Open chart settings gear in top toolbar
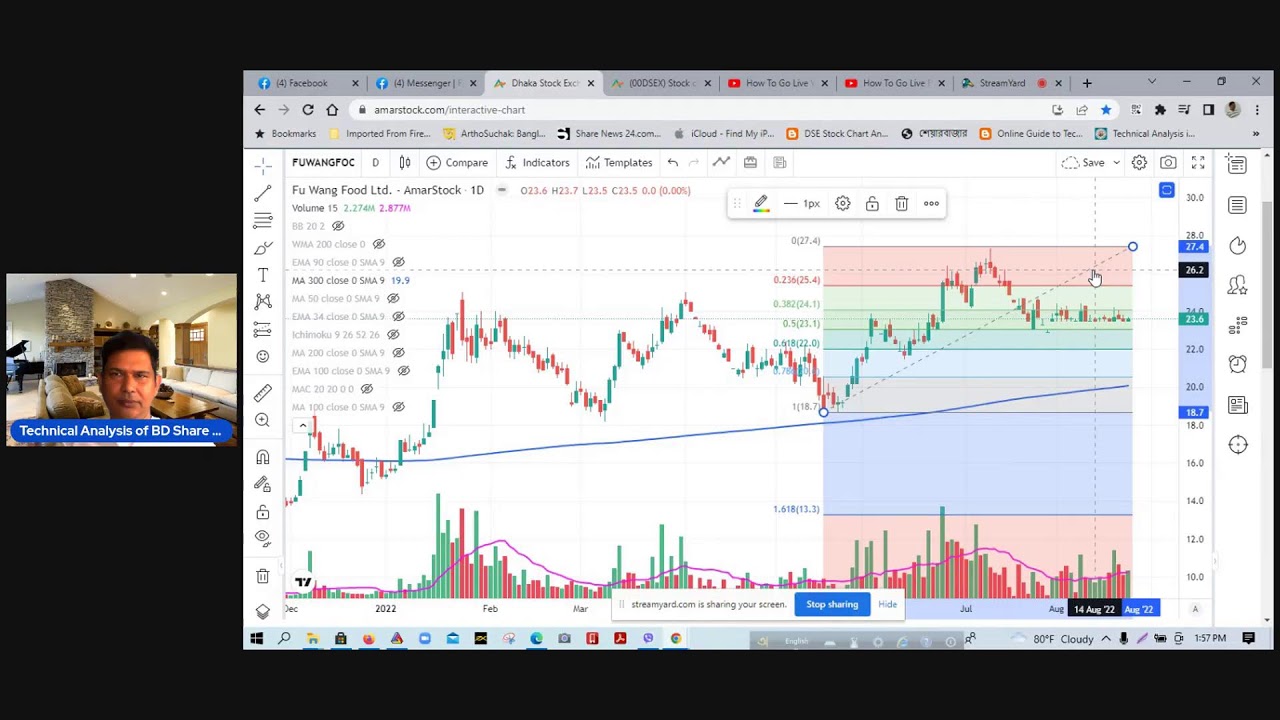The width and height of the screenshot is (1280, 720). tap(1139, 162)
